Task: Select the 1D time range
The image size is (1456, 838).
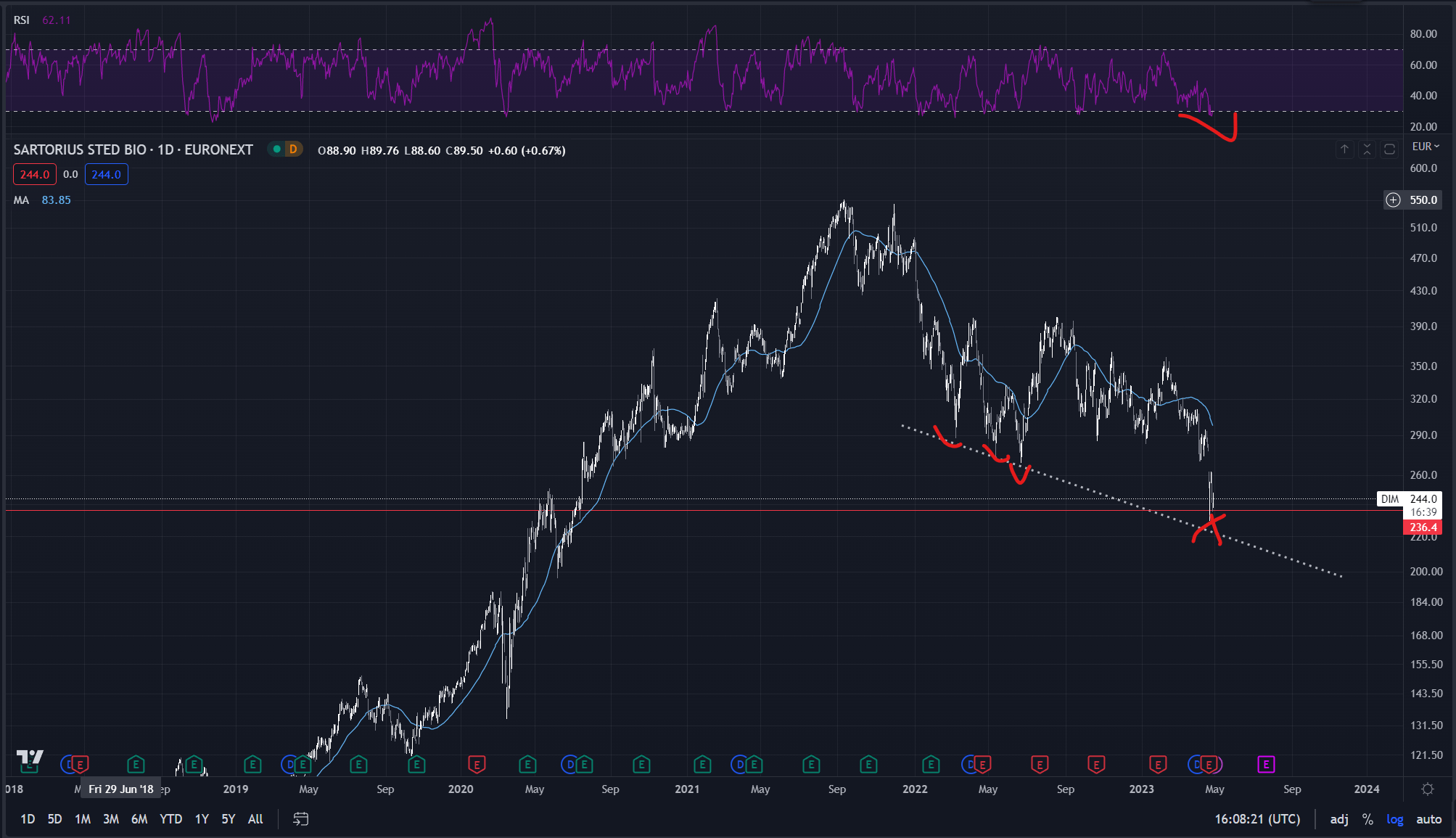Action: pyautogui.click(x=28, y=819)
